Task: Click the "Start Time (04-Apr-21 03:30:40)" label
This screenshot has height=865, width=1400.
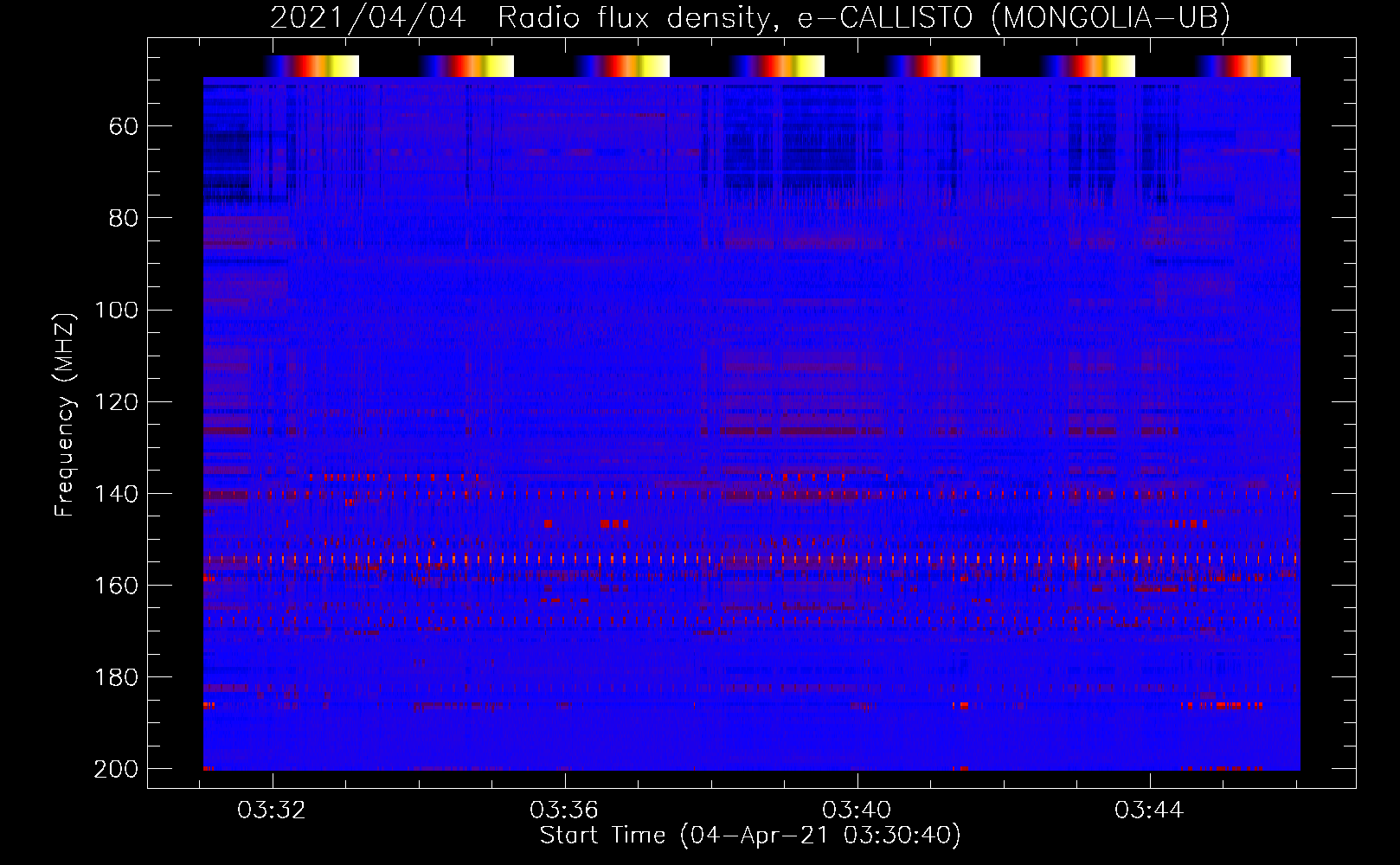Action: [x=750, y=836]
